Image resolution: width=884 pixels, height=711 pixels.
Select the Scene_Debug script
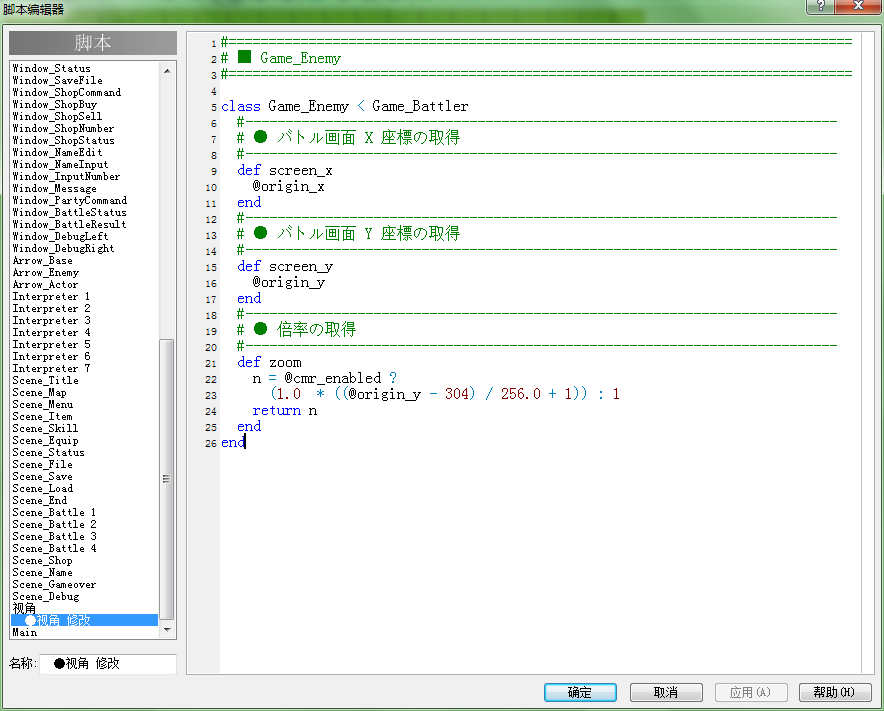click(46, 597)
